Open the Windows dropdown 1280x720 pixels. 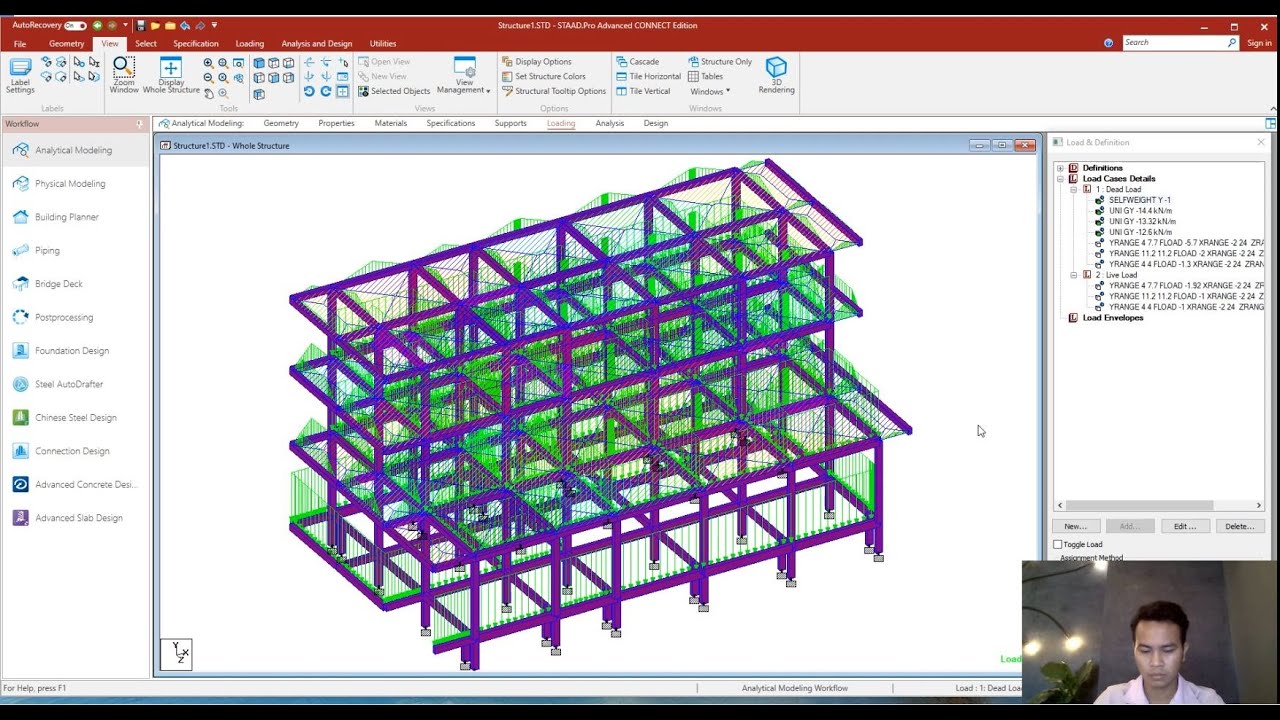pos(710,91)
